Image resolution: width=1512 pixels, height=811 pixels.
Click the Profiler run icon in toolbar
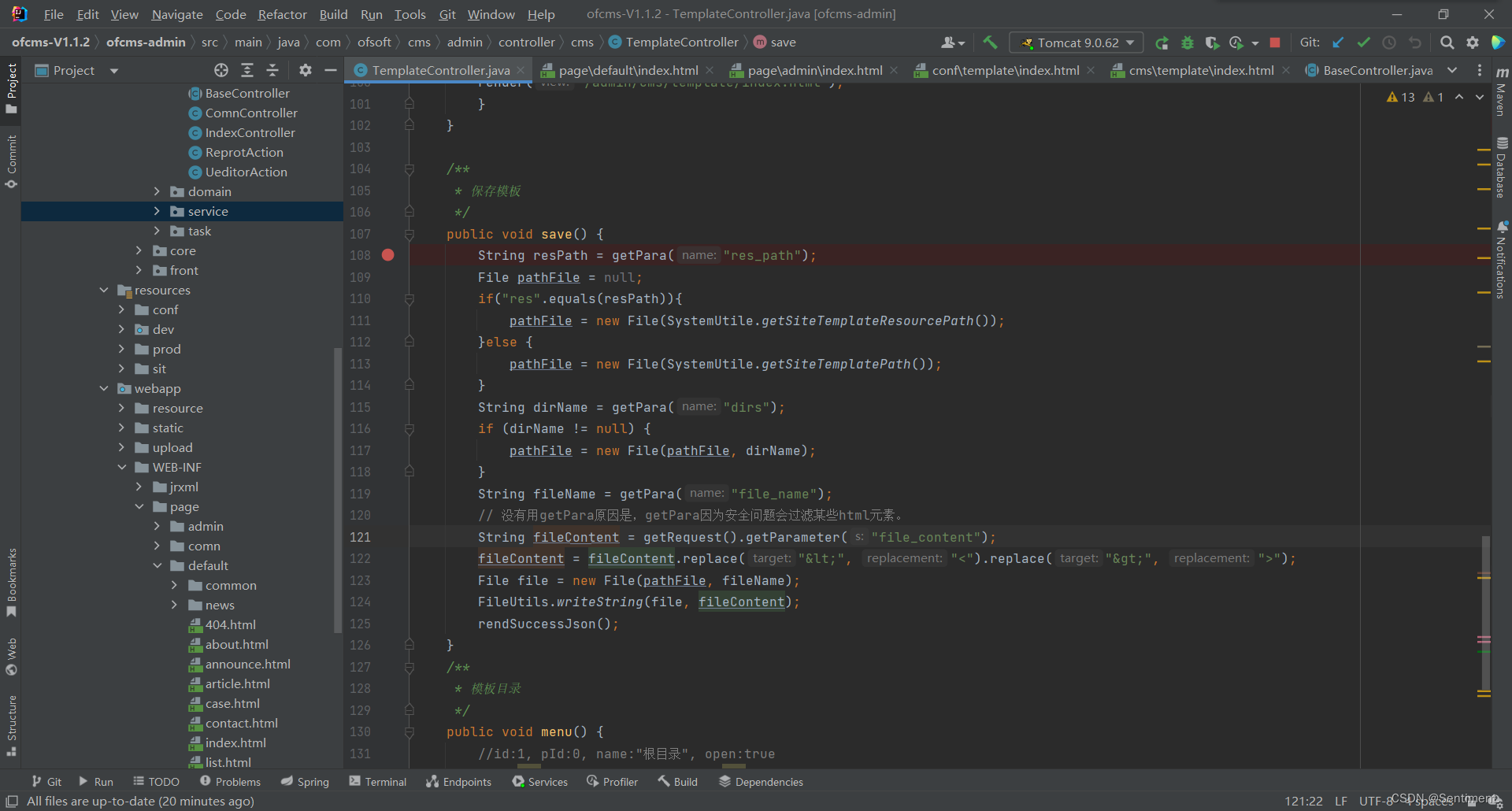[1236, 43]
